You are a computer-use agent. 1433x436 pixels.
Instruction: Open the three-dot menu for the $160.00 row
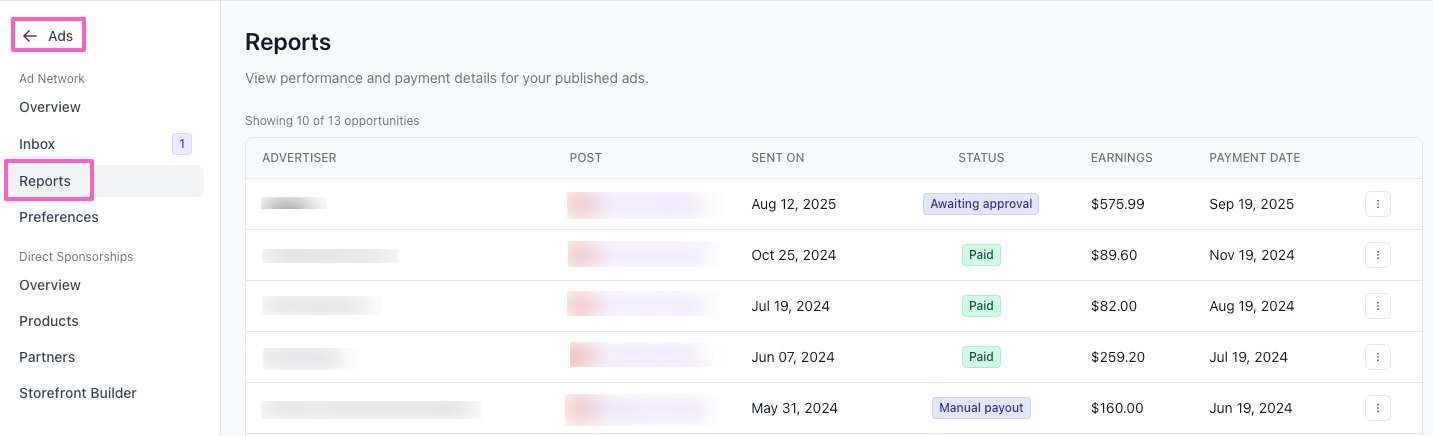(1377, 408)
